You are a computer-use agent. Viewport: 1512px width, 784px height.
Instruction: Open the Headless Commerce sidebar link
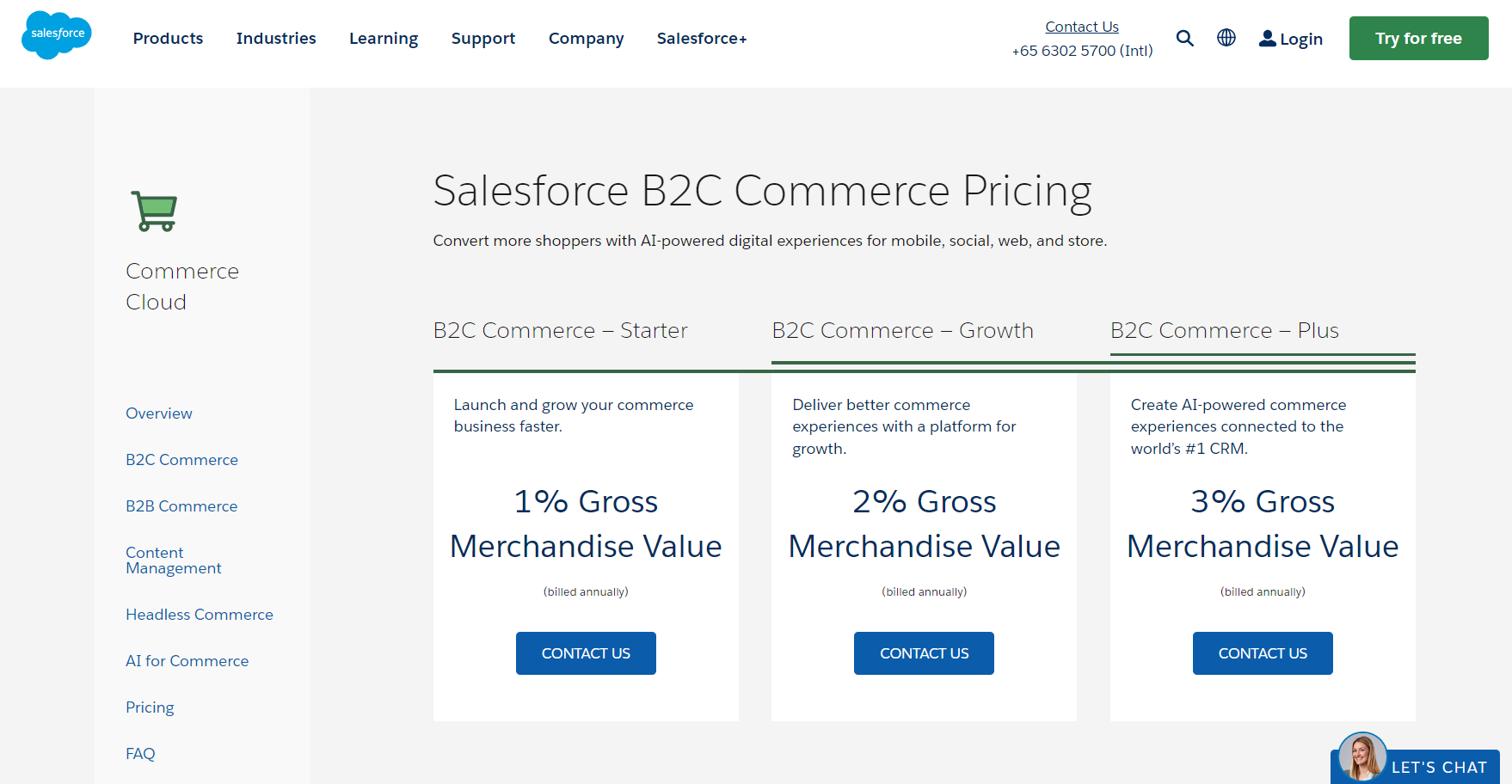200,615
